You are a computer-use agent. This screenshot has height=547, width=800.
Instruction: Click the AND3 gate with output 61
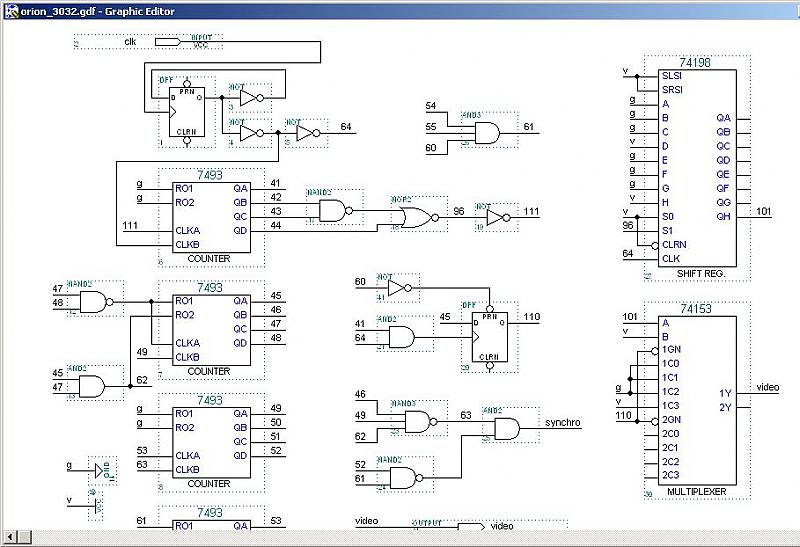click(486, 133)
